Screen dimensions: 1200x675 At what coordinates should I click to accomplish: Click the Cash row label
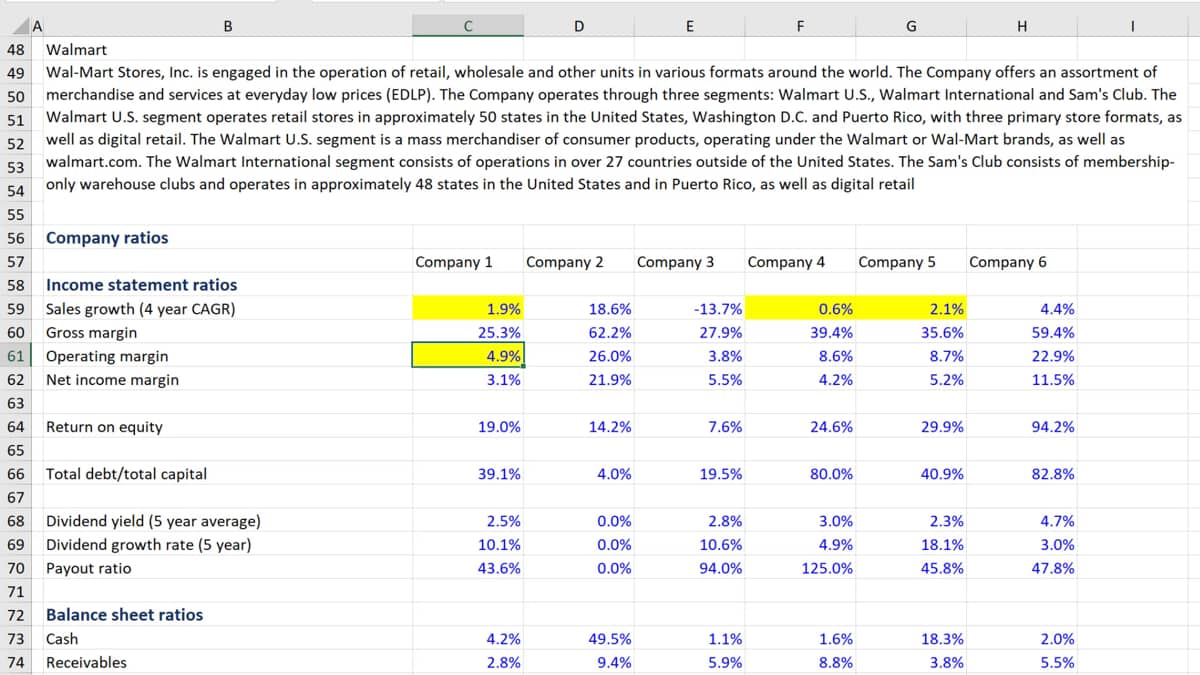[62, 639]
